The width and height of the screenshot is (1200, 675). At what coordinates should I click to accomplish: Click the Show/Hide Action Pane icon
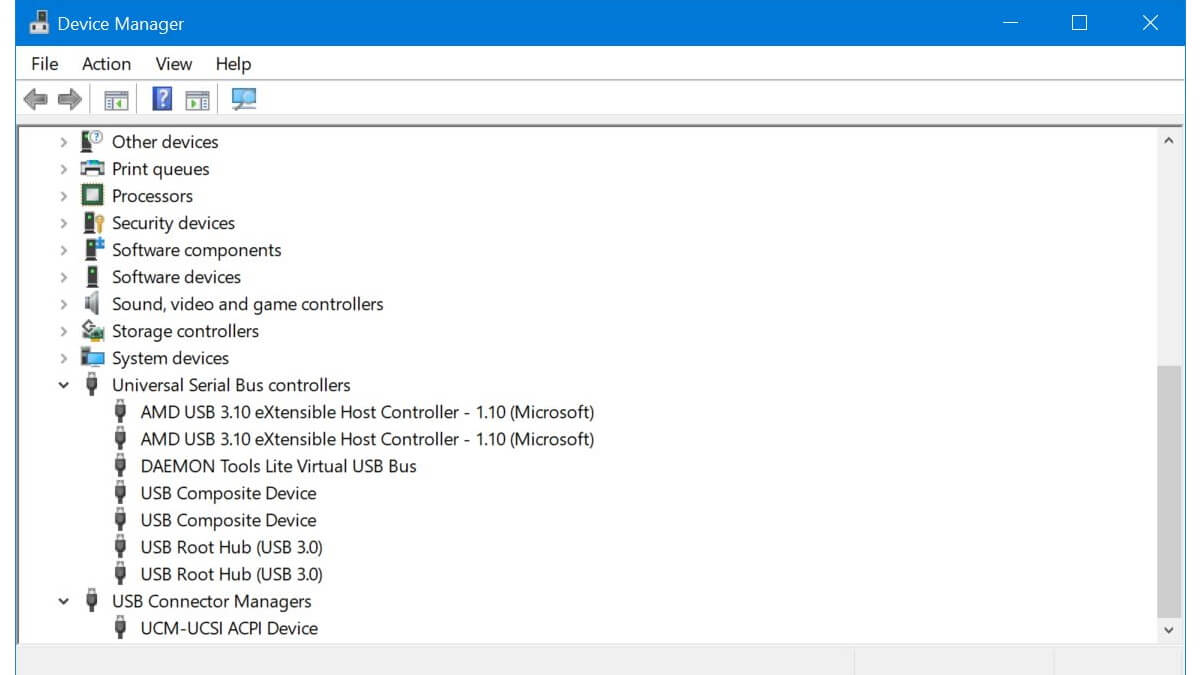click(198, 99)
